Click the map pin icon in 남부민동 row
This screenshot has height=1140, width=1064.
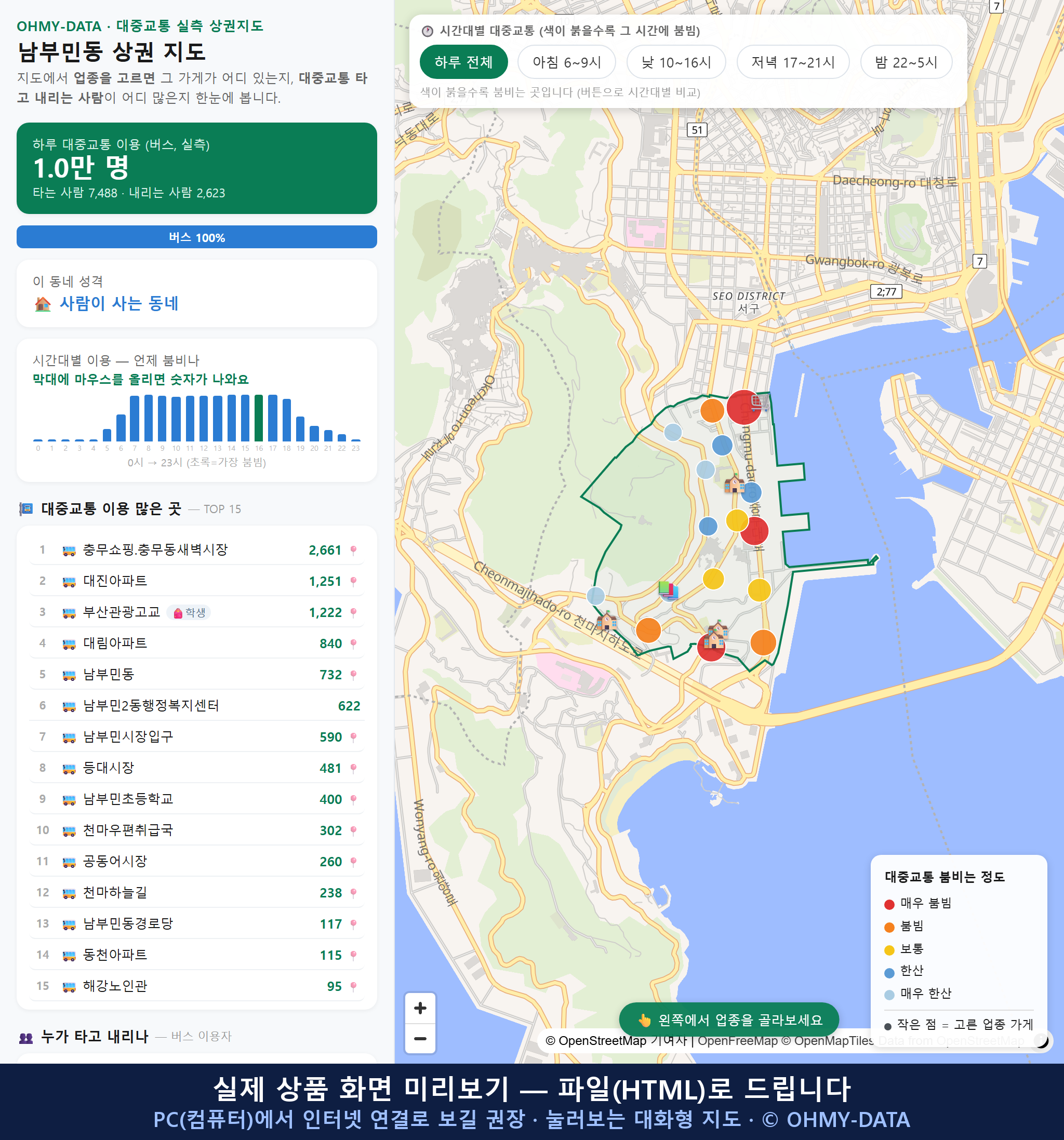coord(353,674)
